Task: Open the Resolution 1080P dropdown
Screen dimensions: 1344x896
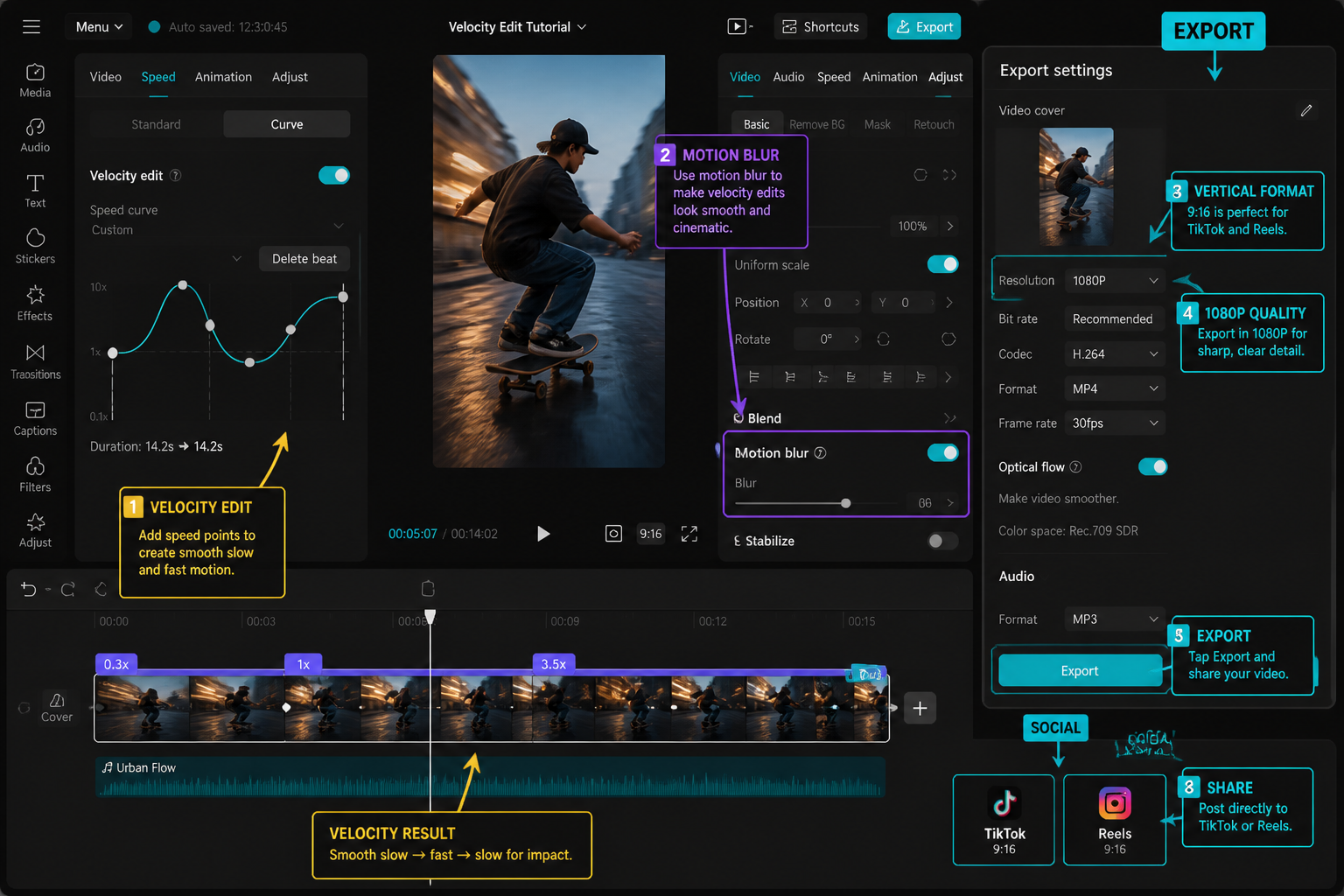Action: coord(1115,280)
